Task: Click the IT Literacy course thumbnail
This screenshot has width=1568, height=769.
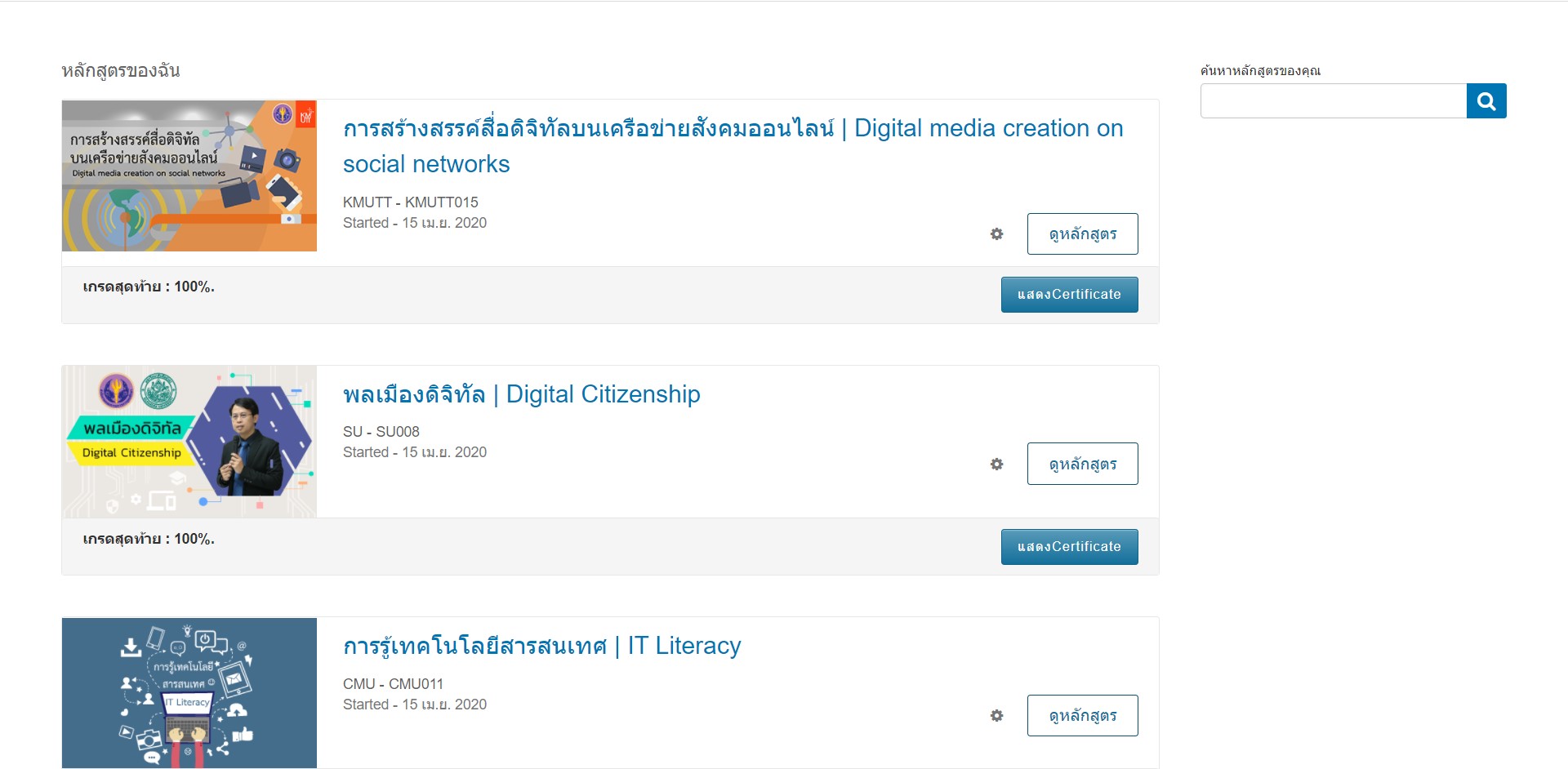Action: pyautogui.click(x=189, y=693)
